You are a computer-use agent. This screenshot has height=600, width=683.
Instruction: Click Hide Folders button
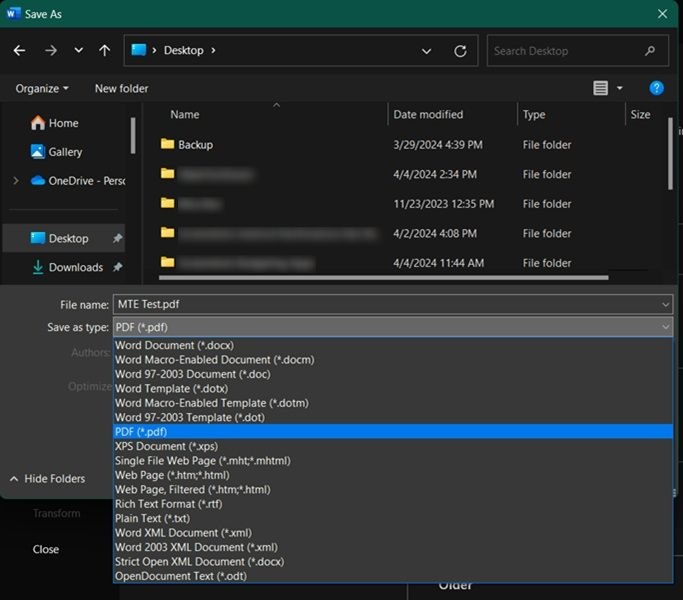coord(47,479)
